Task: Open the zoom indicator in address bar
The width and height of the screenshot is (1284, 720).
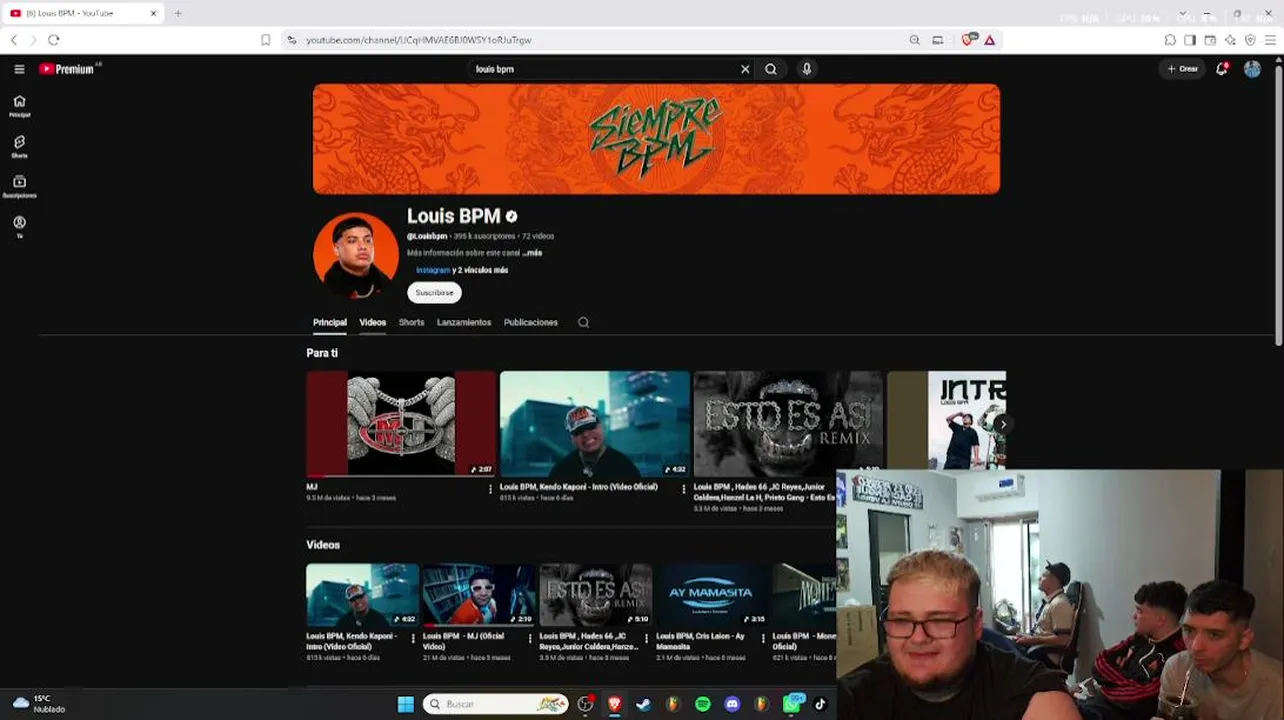Action: 914,40
